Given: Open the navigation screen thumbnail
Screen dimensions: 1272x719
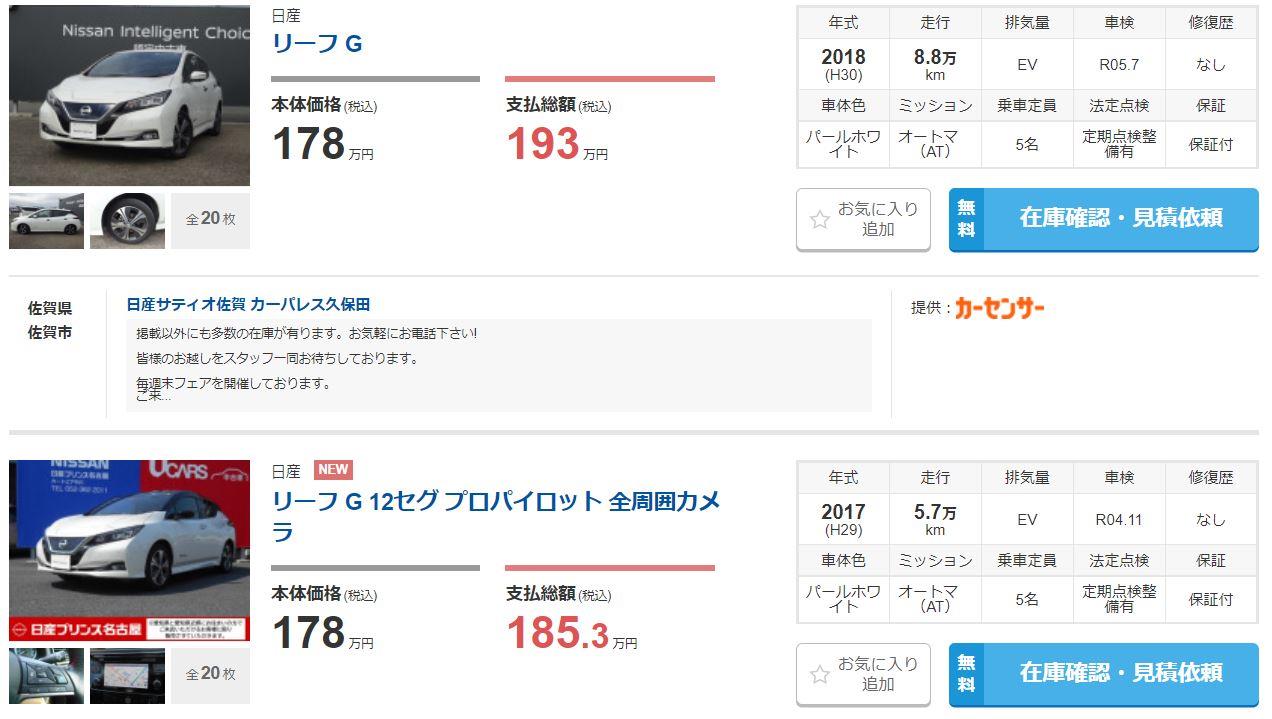Looking at the screenshot, I should (x=127, y=676).
